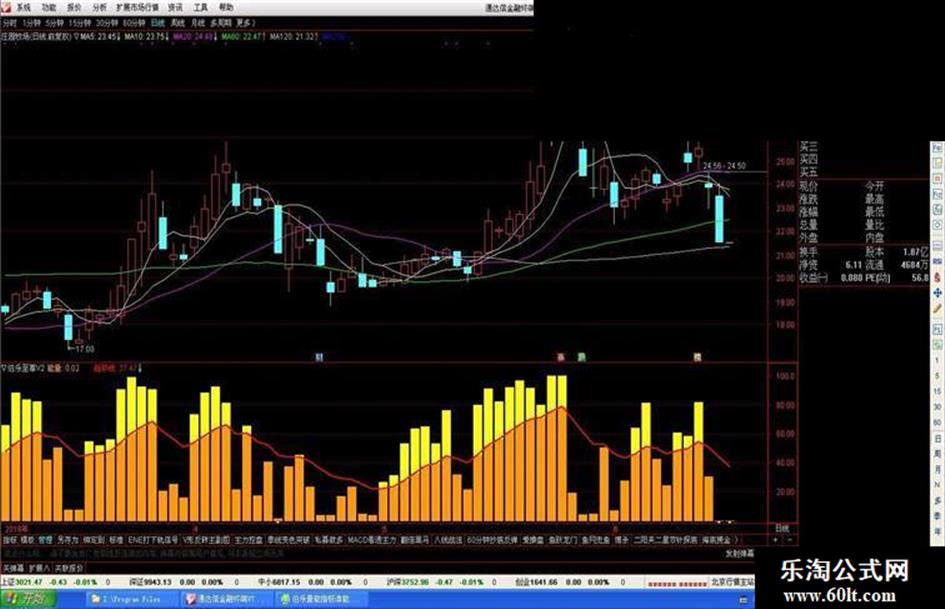Screen dimensions: 945x609
Task: Click the right toolbar 1-minute period button
Action: coord(937,360)
